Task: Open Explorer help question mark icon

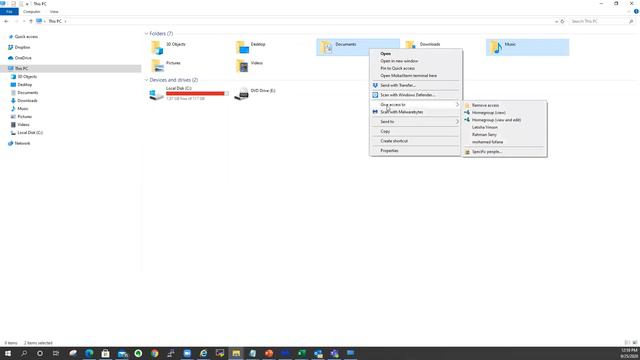Action: [636, 11]
